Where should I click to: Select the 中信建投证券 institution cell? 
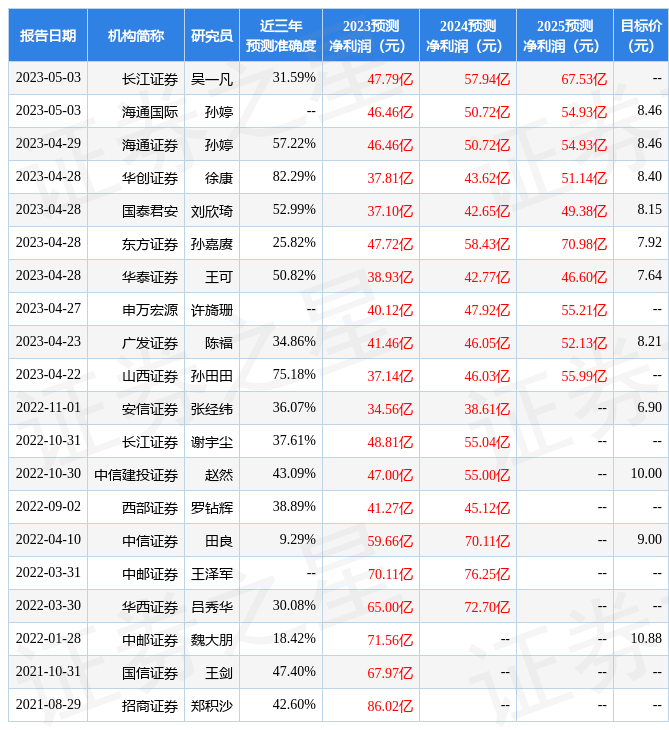pyautogui.click(x=136, y=474)
